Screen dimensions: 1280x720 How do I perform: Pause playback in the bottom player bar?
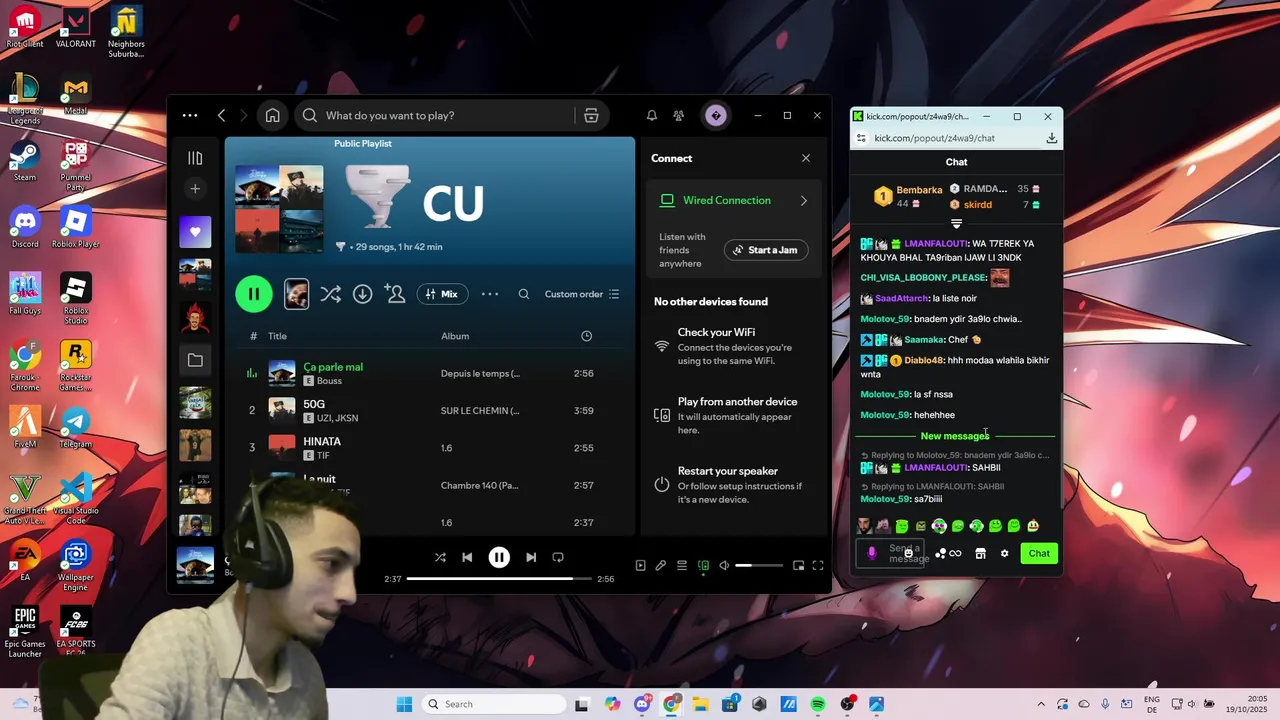[499, 557]
